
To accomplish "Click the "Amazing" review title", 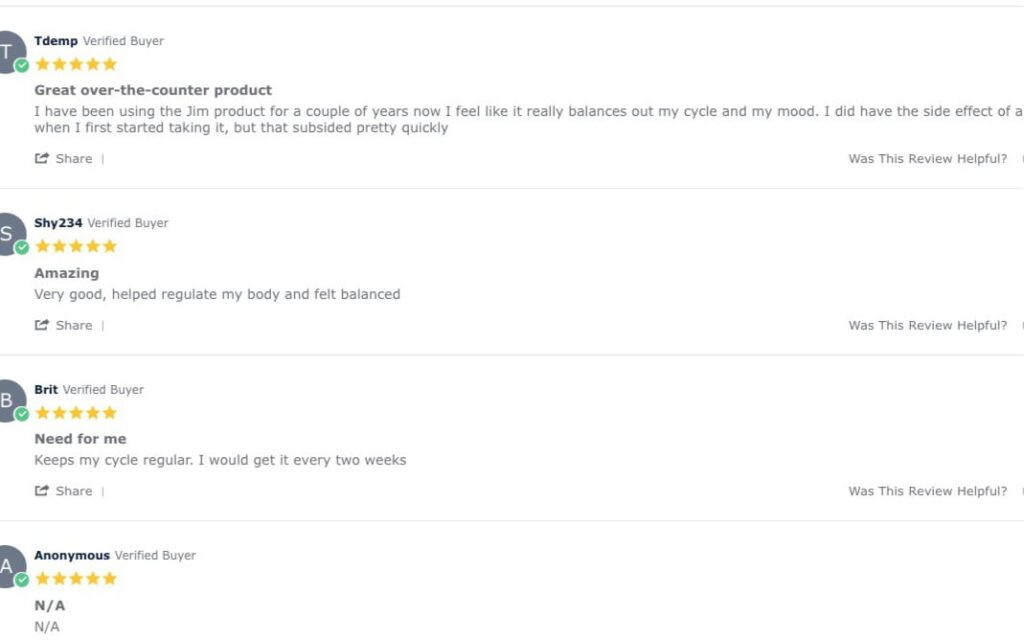I will pos(67,273).
